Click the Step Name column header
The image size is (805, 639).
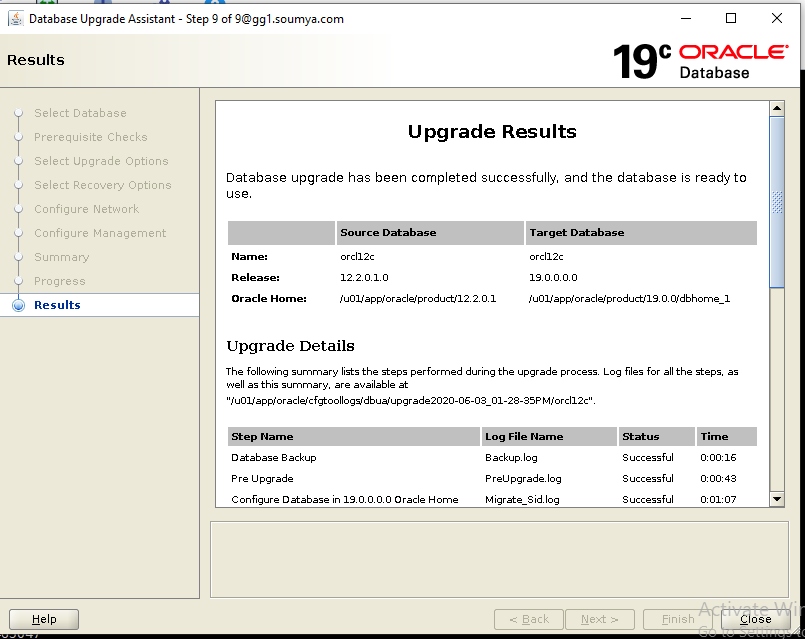pos(354,436)
